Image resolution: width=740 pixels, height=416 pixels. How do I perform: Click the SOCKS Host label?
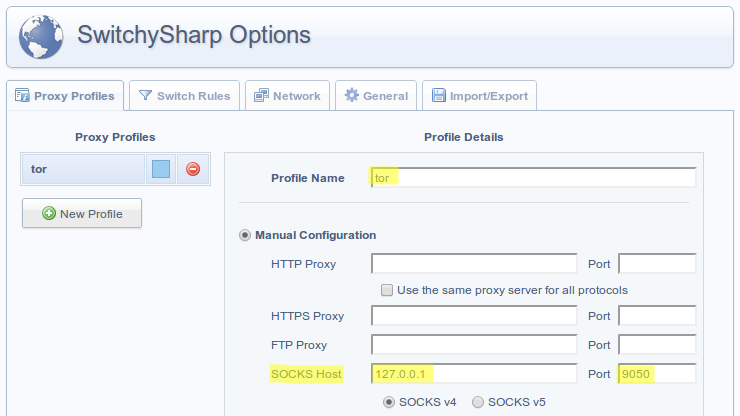pyautogui.click(x=306, y=374)
